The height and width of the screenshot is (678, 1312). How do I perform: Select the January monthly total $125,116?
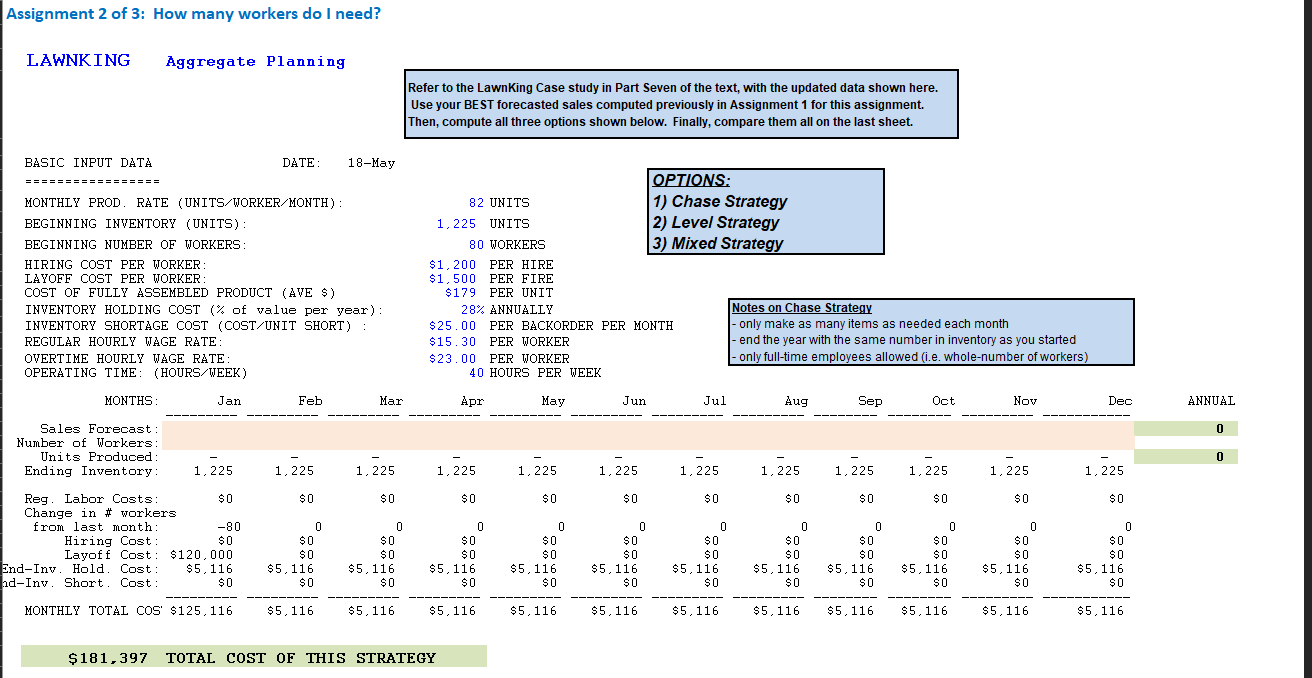point(202,611)
